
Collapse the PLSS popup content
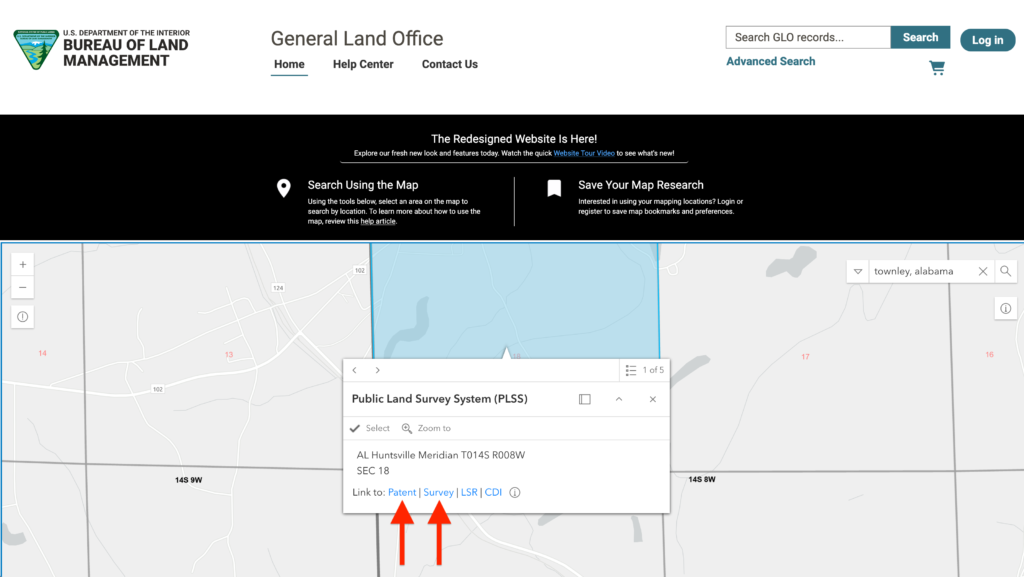coord(619,399)
